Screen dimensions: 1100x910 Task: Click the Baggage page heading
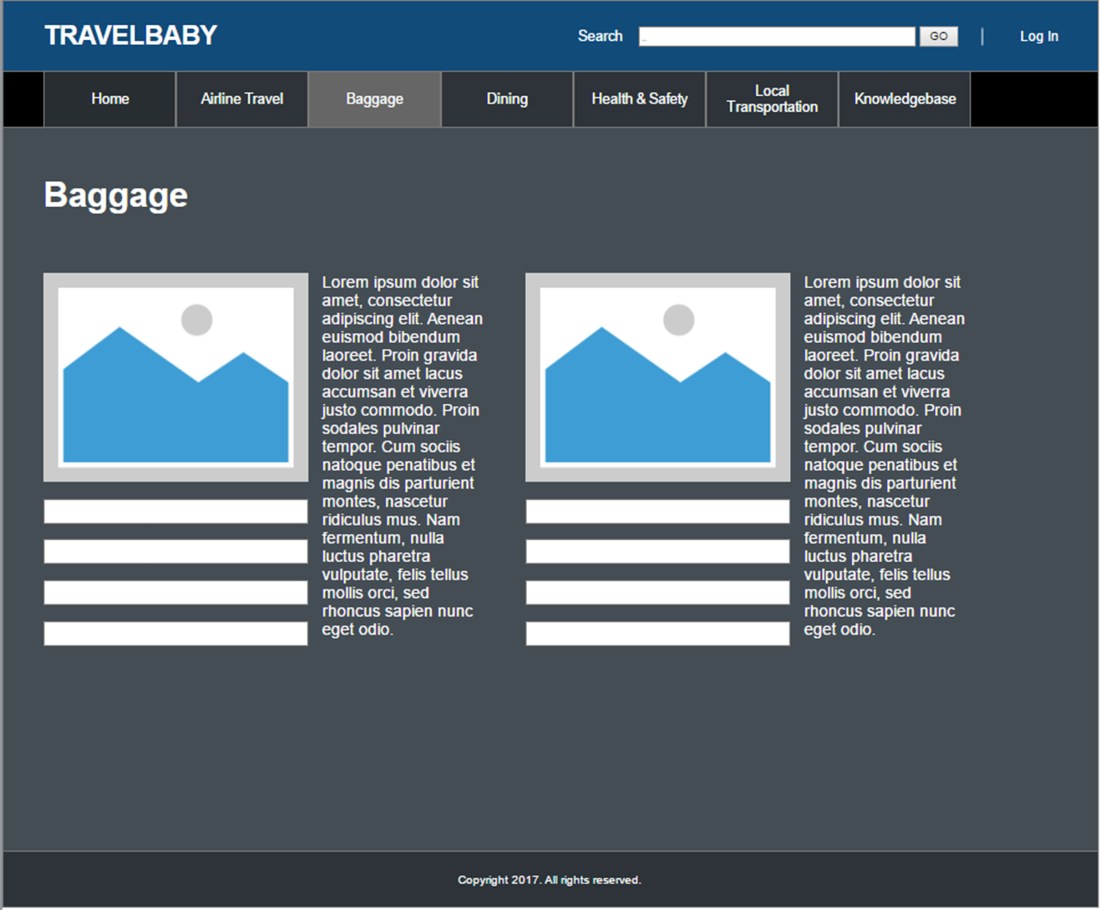coord(115,194)
